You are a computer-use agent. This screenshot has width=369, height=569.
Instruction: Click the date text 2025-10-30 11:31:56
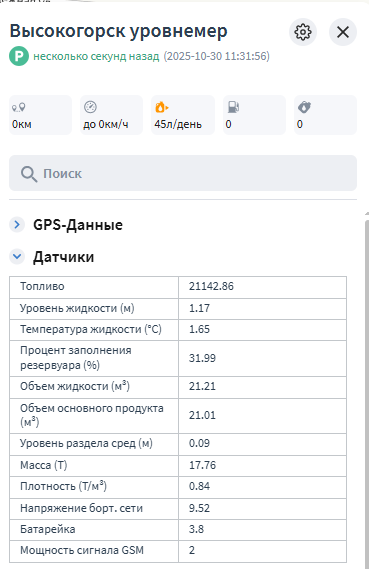(217, 56)
